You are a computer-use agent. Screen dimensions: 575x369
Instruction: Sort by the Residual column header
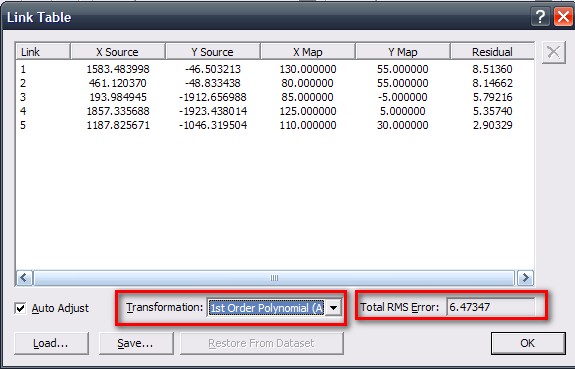(492, 52)
